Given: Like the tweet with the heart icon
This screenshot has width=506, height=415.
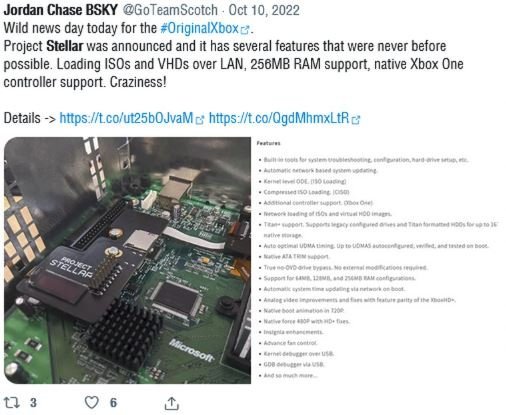Looking at the screenshot, I should (x=92, y=403).
